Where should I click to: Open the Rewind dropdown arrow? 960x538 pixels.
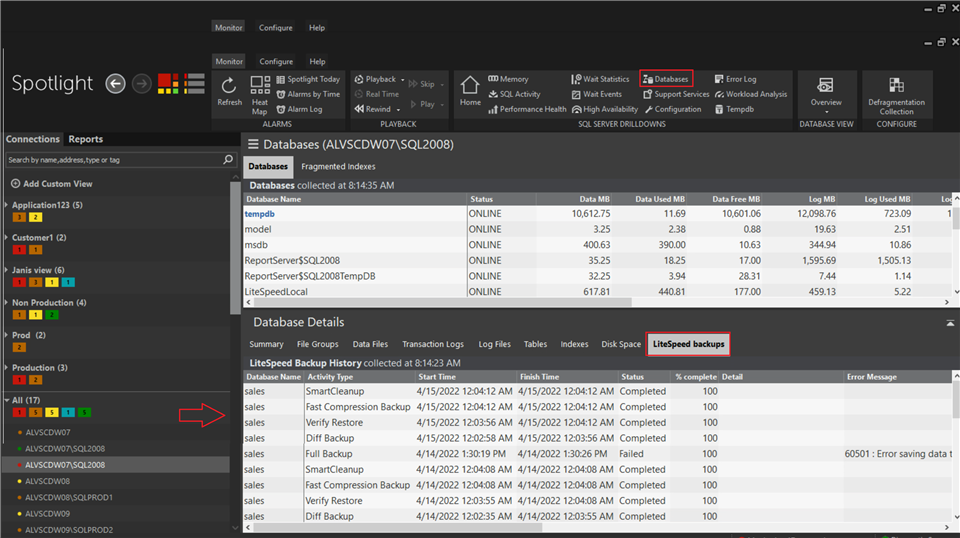tap(398, 110)
